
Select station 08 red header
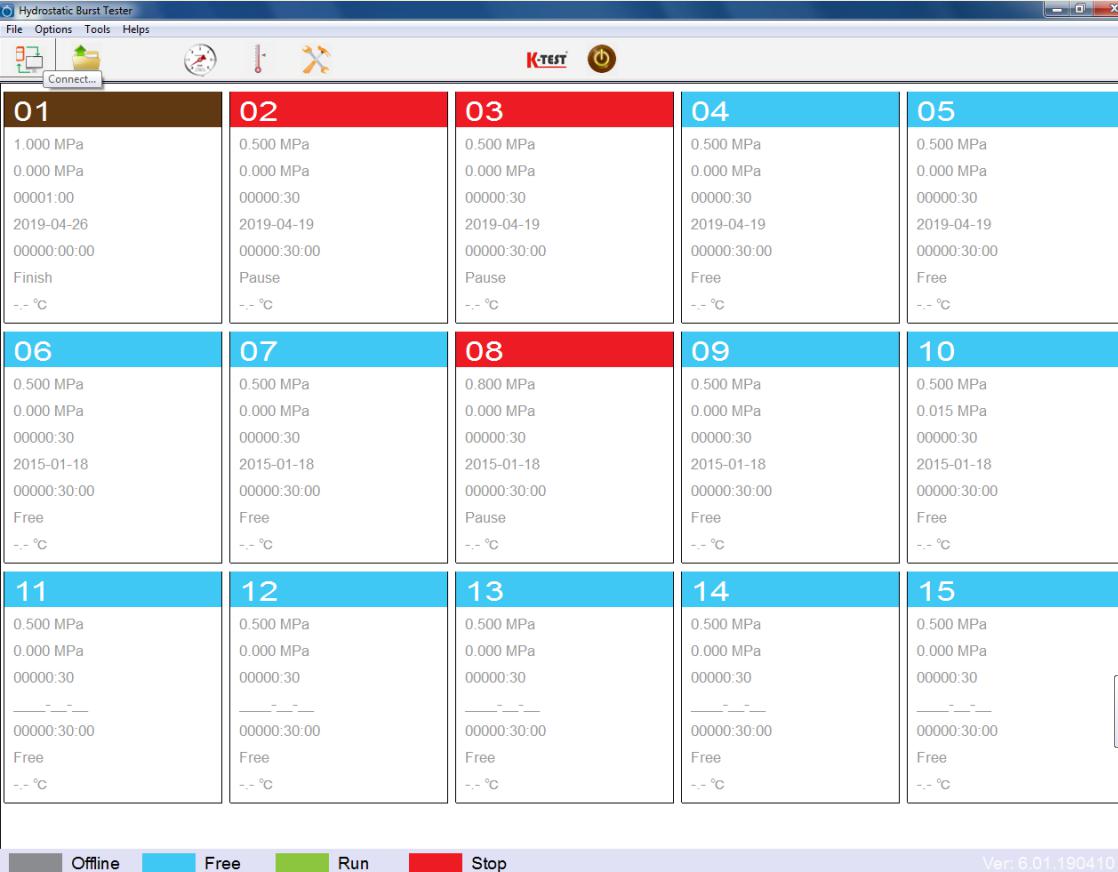(x=563, y=350)
